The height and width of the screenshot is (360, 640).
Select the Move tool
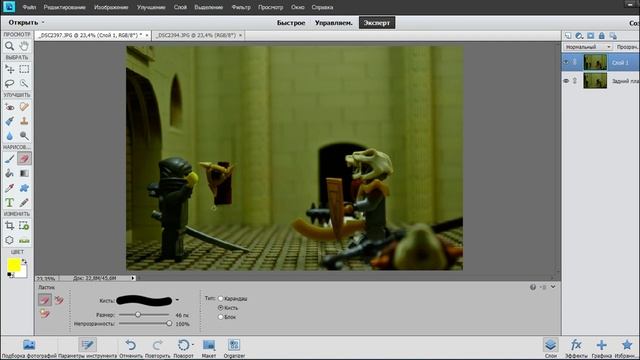9,69
